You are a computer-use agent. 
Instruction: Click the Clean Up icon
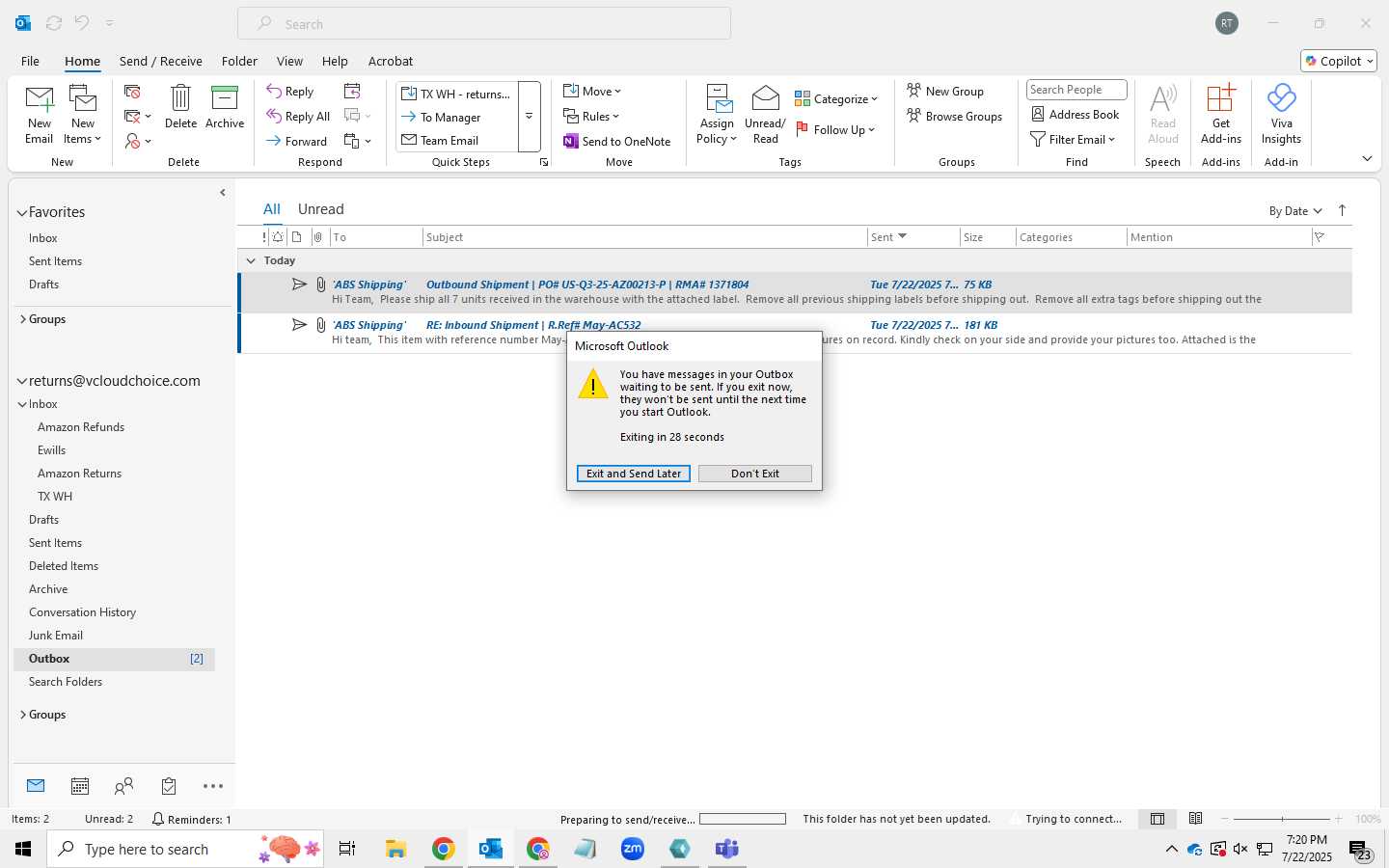coord(133,117)
